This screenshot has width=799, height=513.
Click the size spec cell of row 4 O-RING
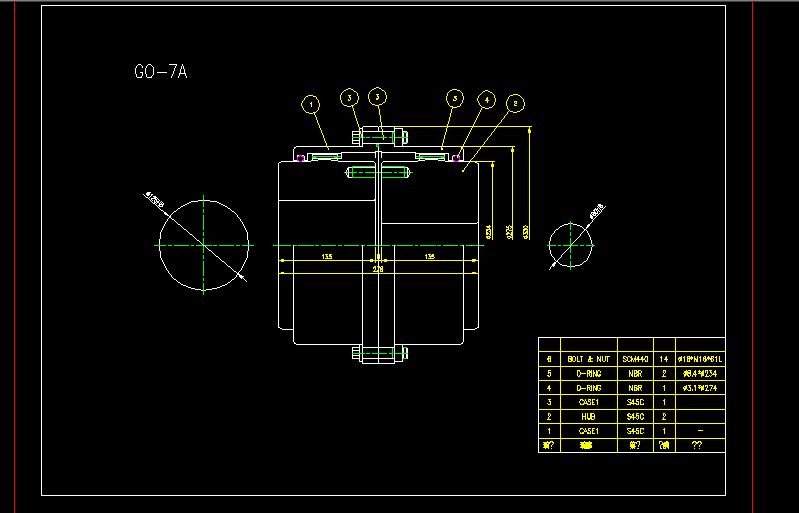point(700,388)
